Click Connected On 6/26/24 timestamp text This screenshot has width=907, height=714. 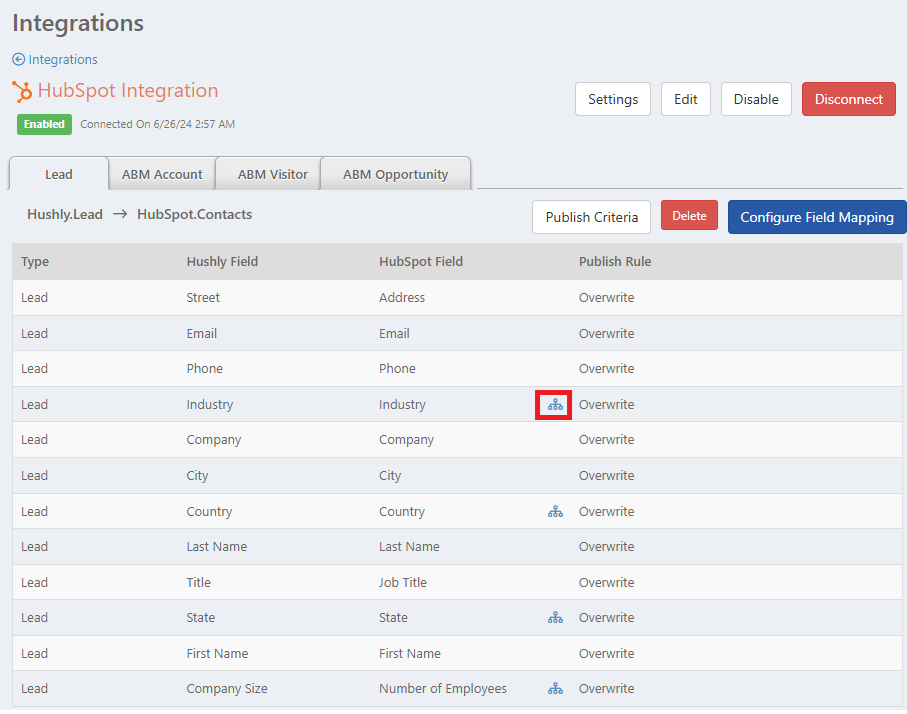(157, 124)
